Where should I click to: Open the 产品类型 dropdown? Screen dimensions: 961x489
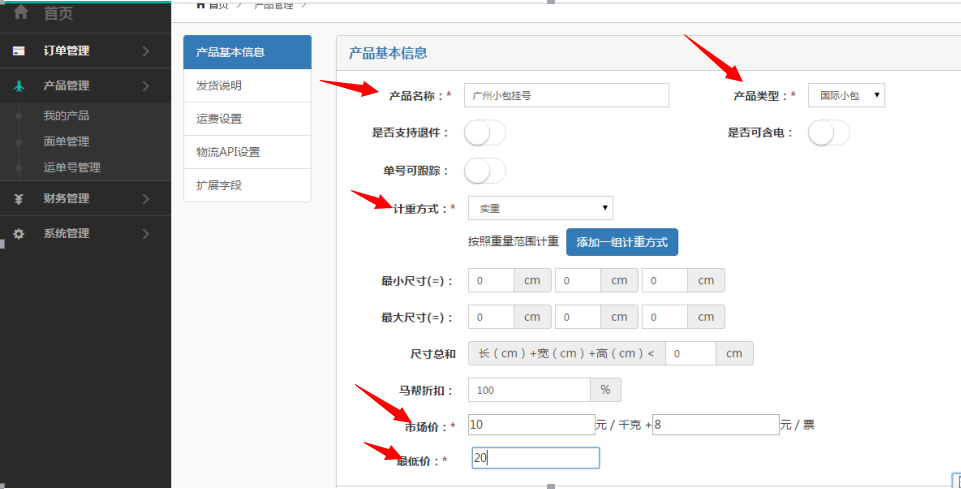(846, 95)
